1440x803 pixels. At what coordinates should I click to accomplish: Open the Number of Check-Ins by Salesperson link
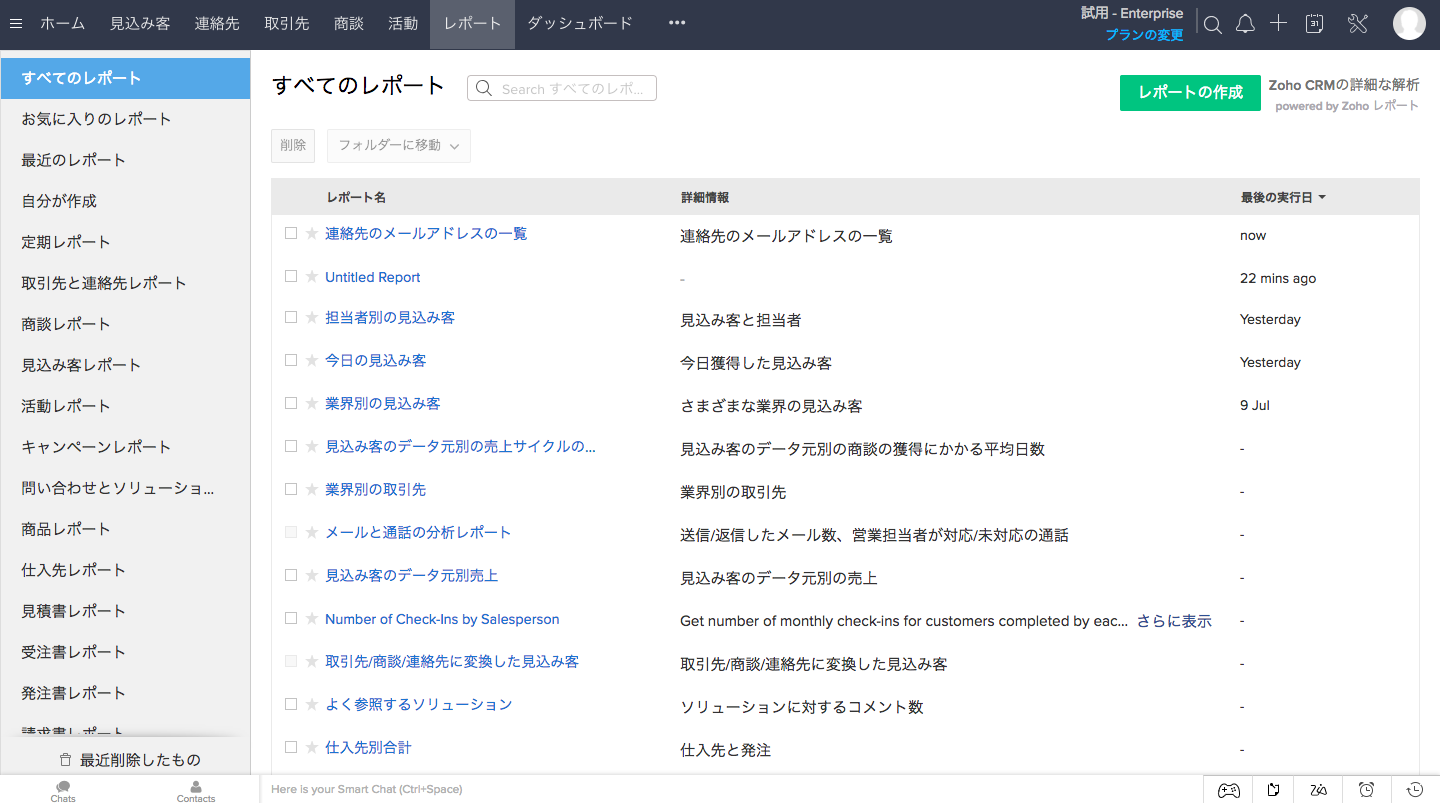coord(442,619)
